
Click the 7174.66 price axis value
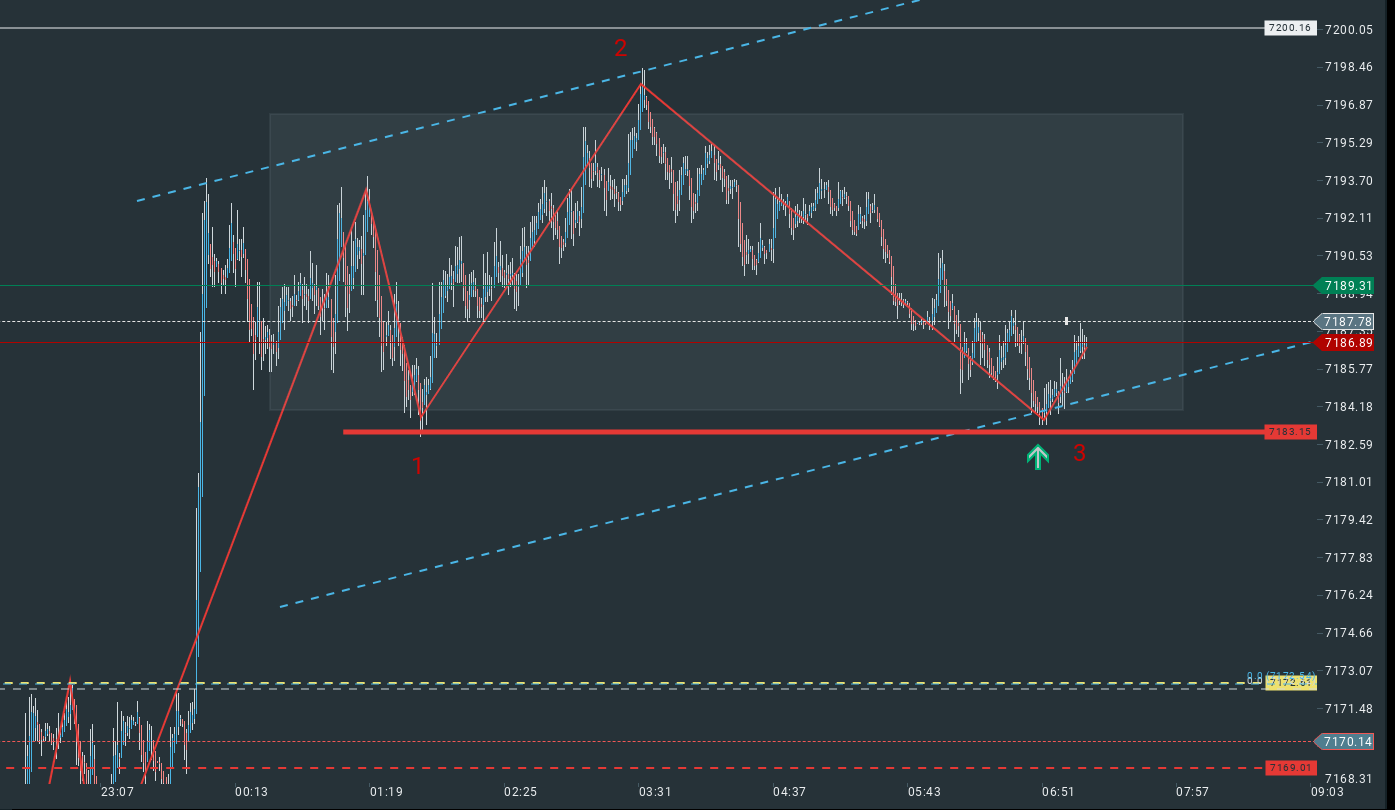(1347, 633)
